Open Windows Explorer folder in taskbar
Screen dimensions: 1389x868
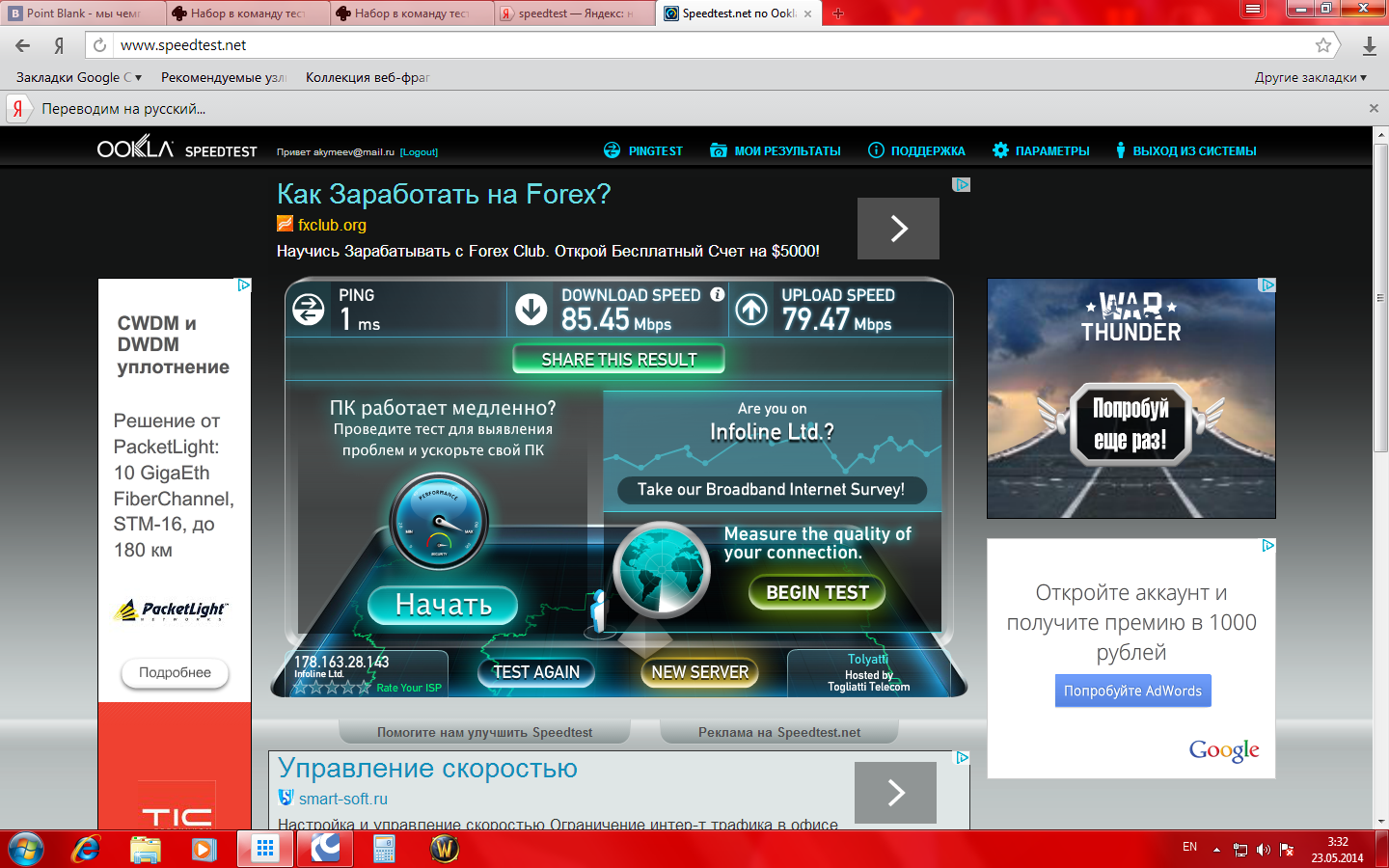(x=146, y=849)
